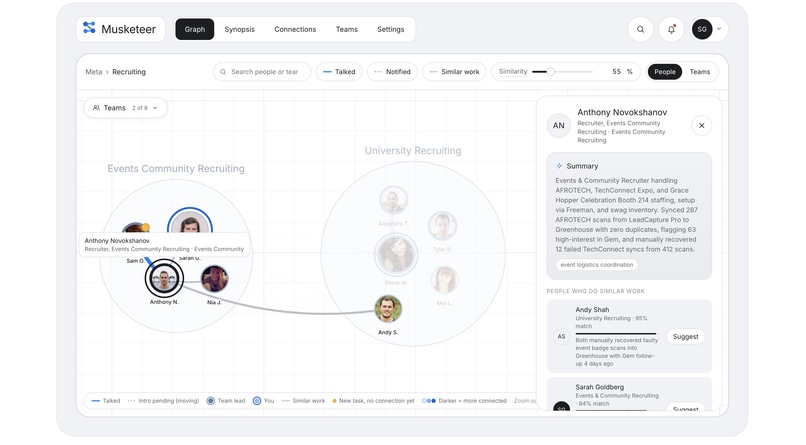Image resolution: width=806 pixels, height=445 pixels.
Task: Click Andy Shah's match progress bar
Action: coord(616,333)
